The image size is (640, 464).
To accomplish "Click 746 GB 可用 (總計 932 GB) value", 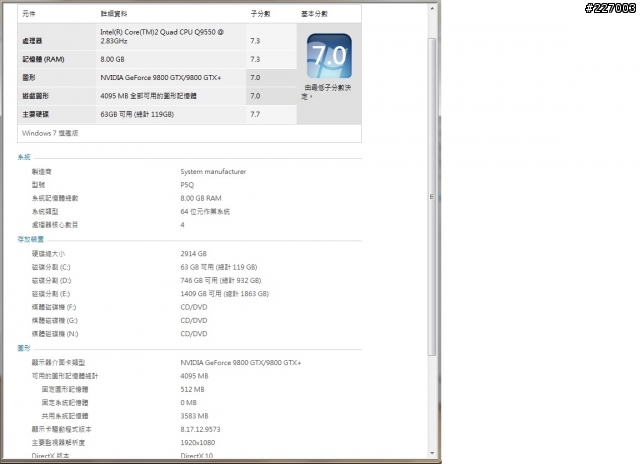I will pos(220,281).
